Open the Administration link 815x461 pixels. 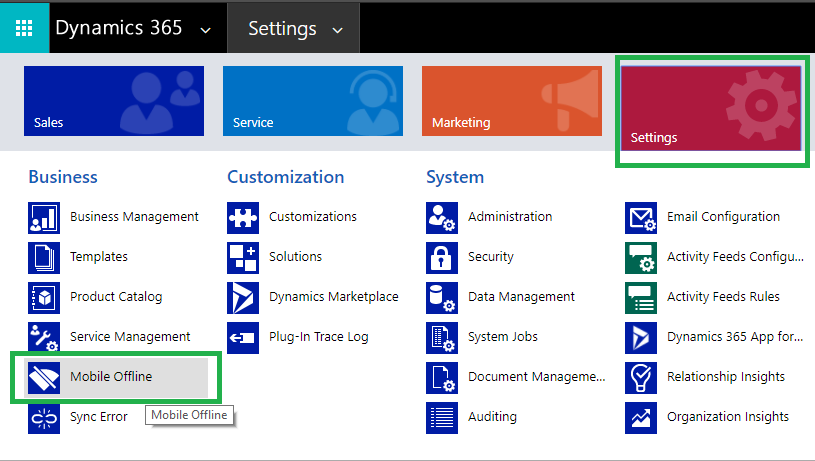(x=510, y=217)
